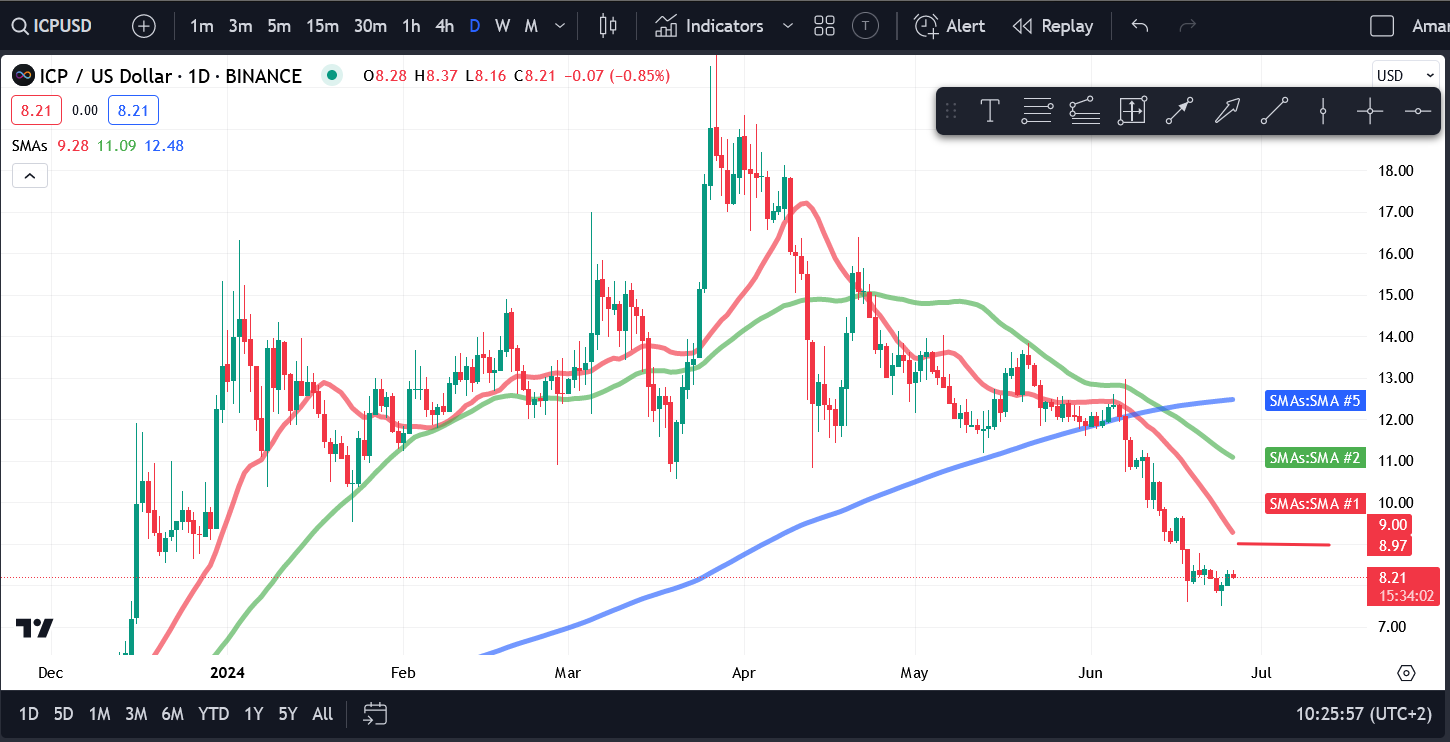
Task: Set range to 1M
Action: 99,714
